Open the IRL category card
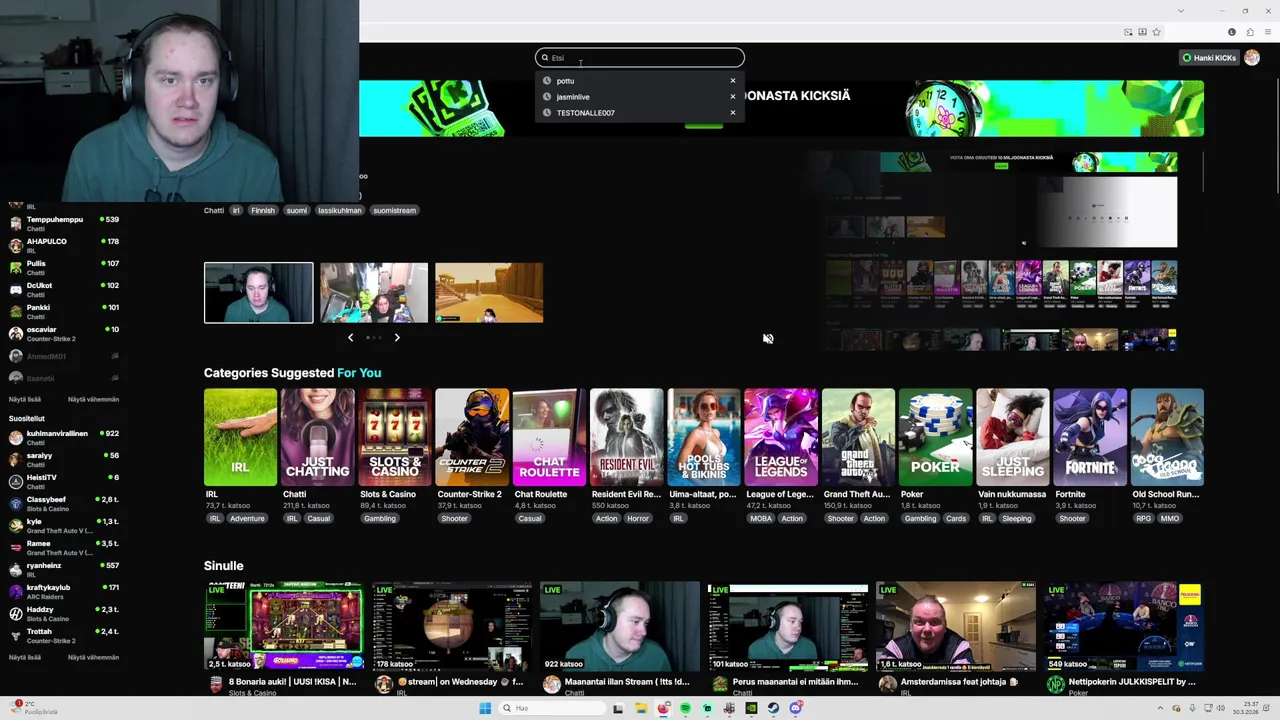 click(240, 438)
